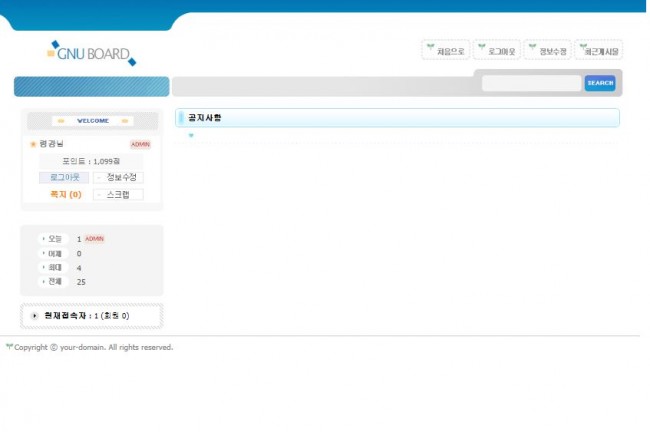Select the 전체 visitor label

55,282
